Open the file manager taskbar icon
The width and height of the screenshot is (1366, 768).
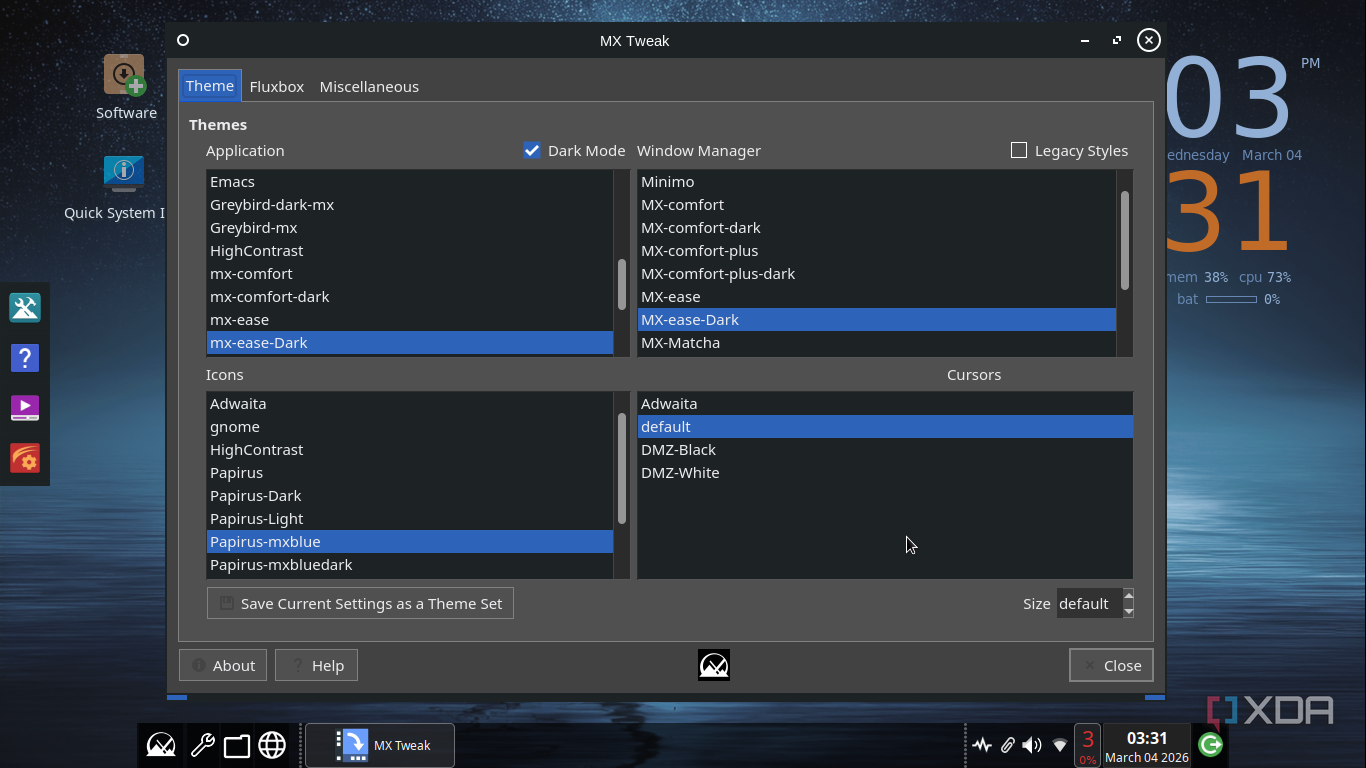237,746
